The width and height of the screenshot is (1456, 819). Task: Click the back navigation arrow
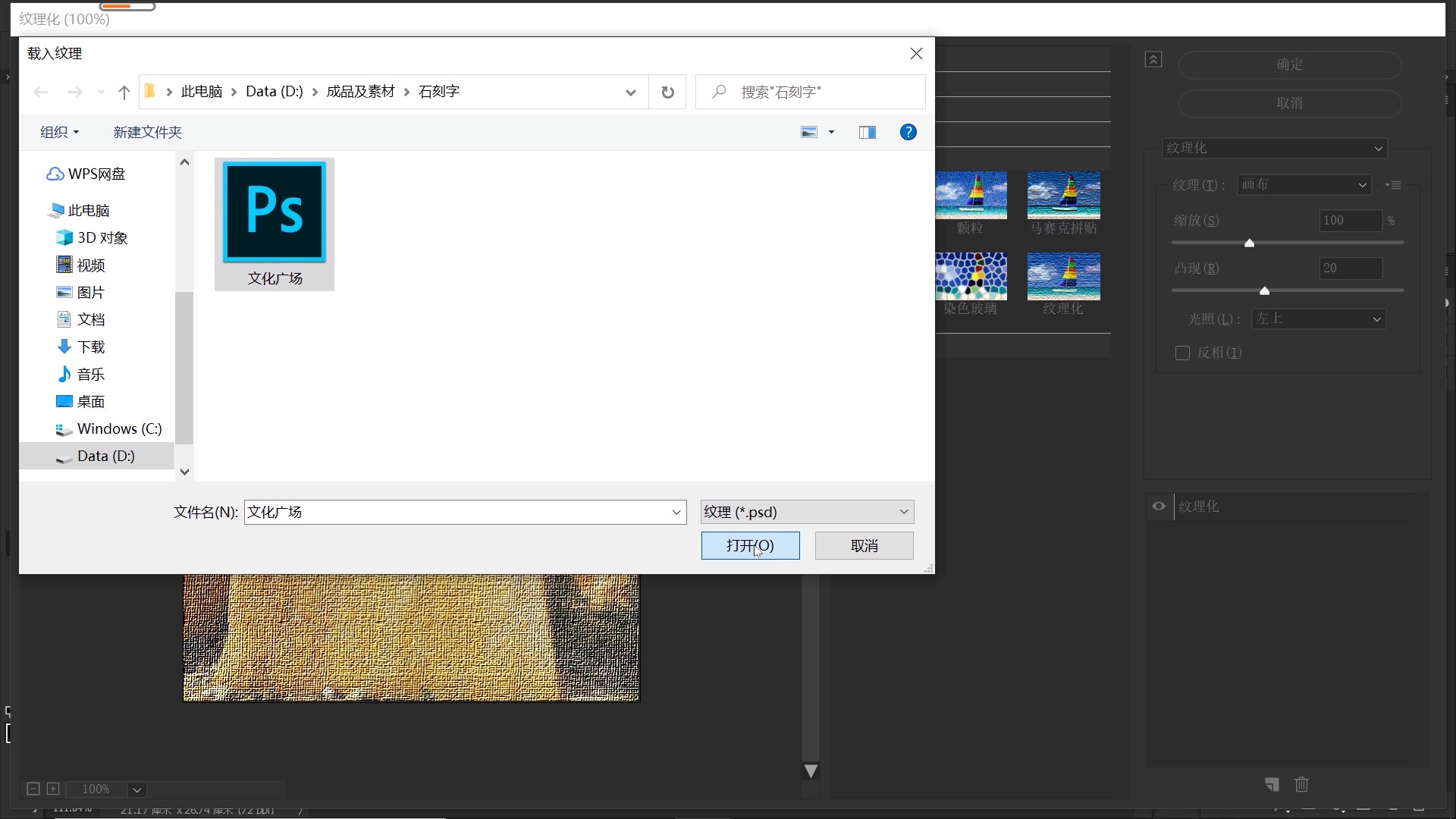click(41, 92)
